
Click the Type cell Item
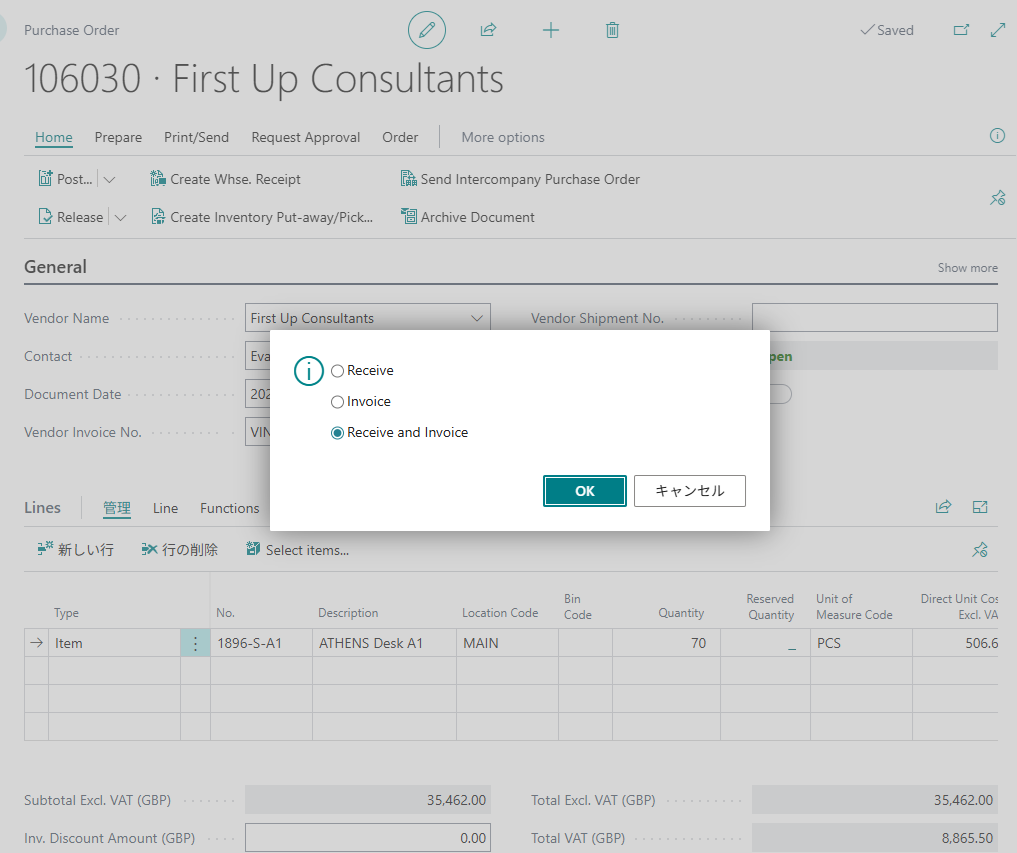tap(114, 643)
